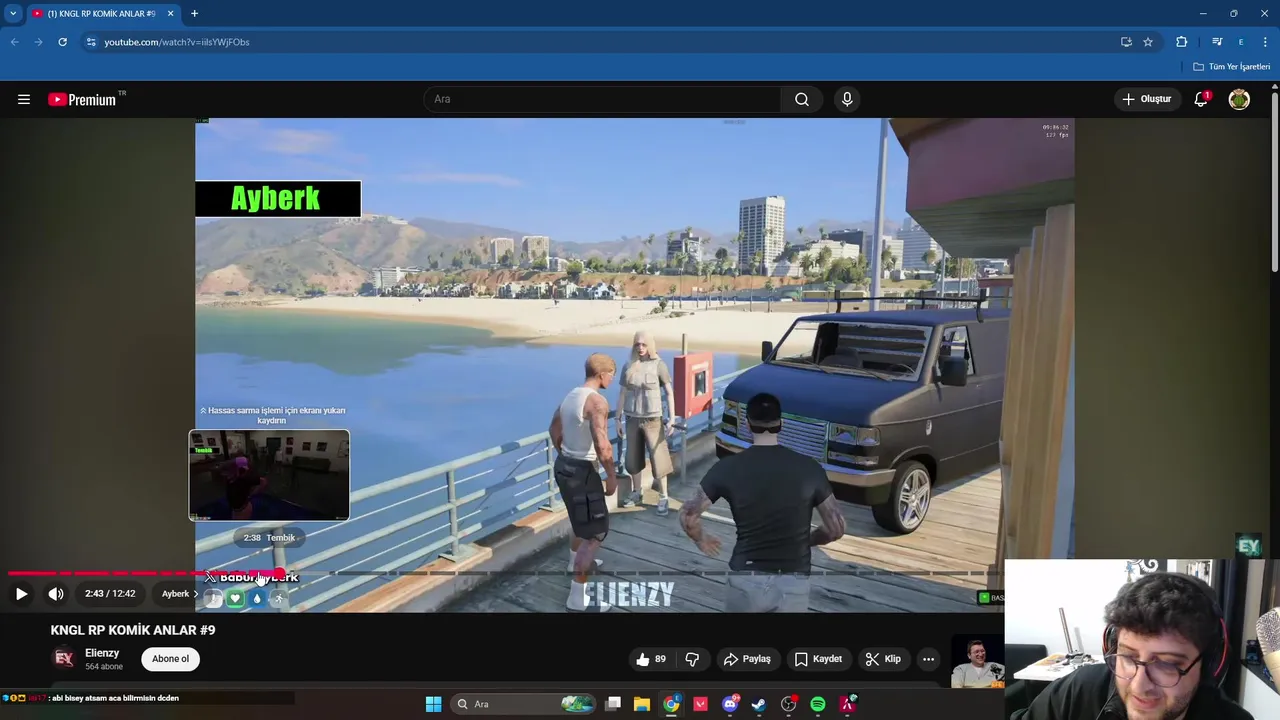Open Elienzy channel avatar
This screenshot has width=1280, height=720.
[x=64, y=658]
